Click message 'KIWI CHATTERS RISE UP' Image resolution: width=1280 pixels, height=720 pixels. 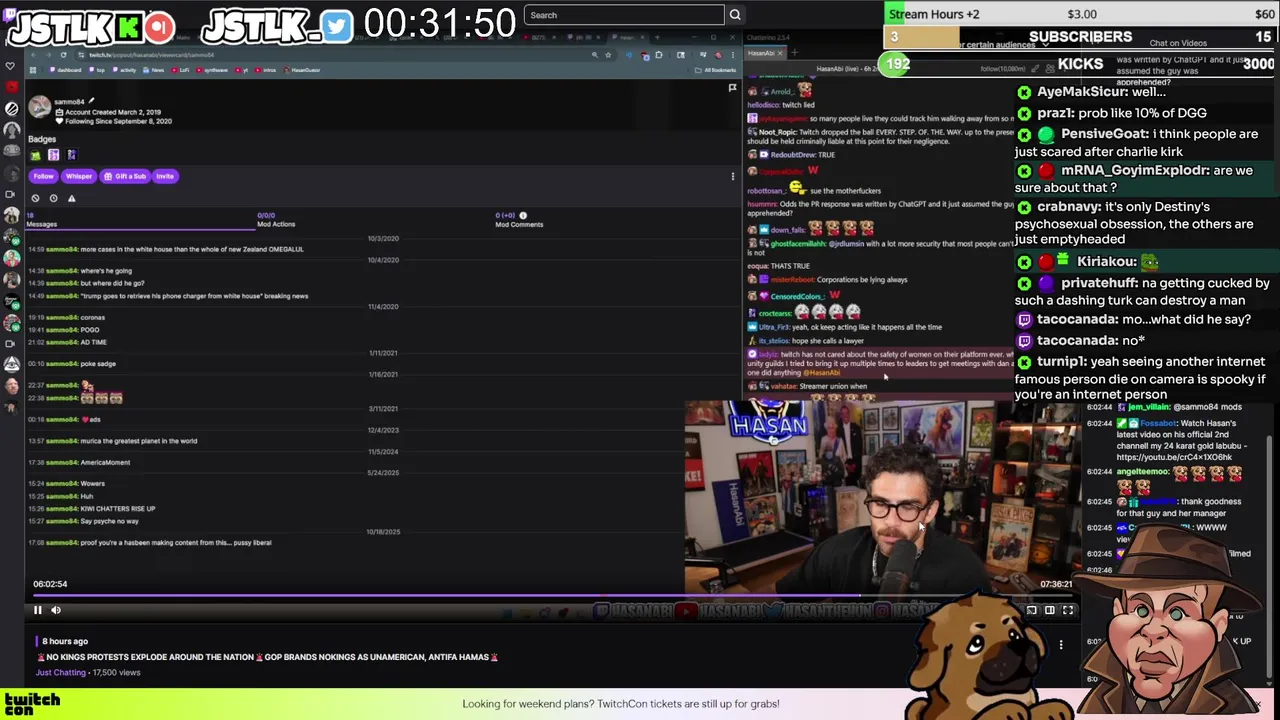coord(117,509)
